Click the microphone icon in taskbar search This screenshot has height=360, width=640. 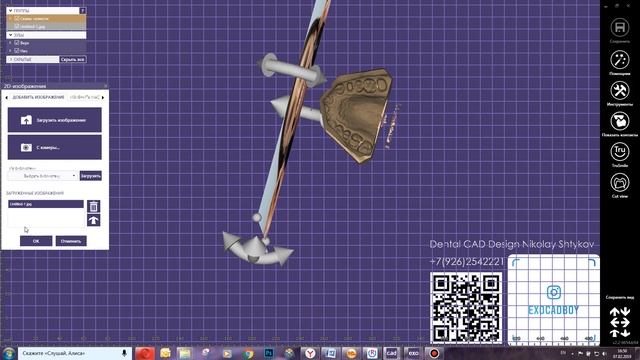tap(124, 353)
